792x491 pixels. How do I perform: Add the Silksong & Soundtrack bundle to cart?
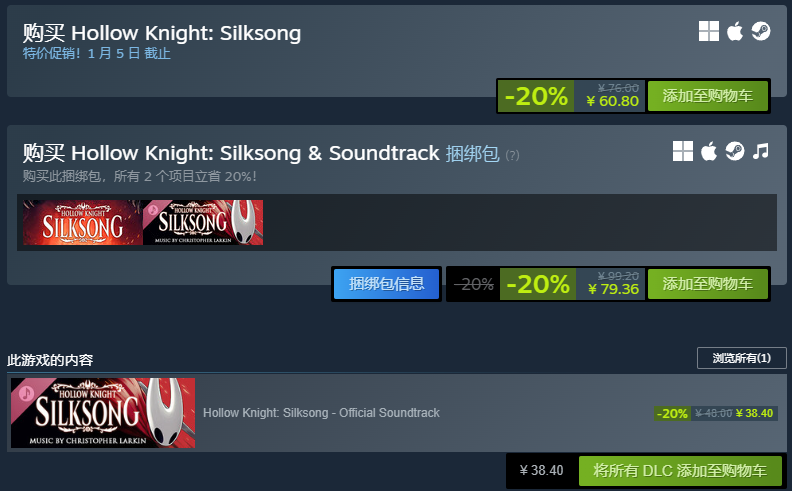click(707, 284)
